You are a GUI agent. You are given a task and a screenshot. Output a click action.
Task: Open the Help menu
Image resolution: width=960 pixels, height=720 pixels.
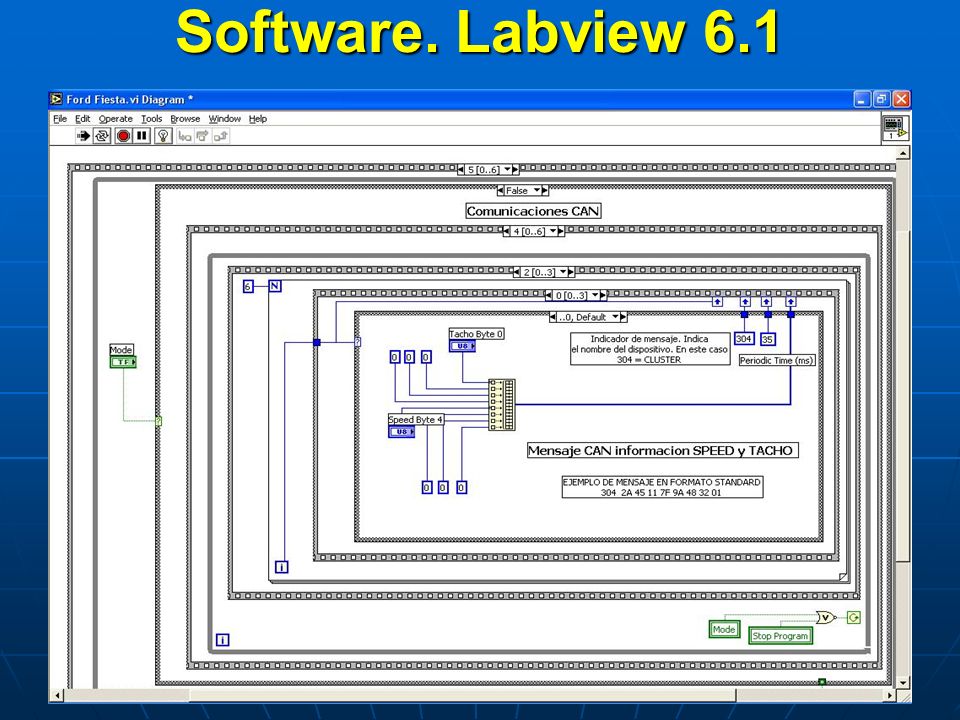pyautogui.click(x=258, y=119)
